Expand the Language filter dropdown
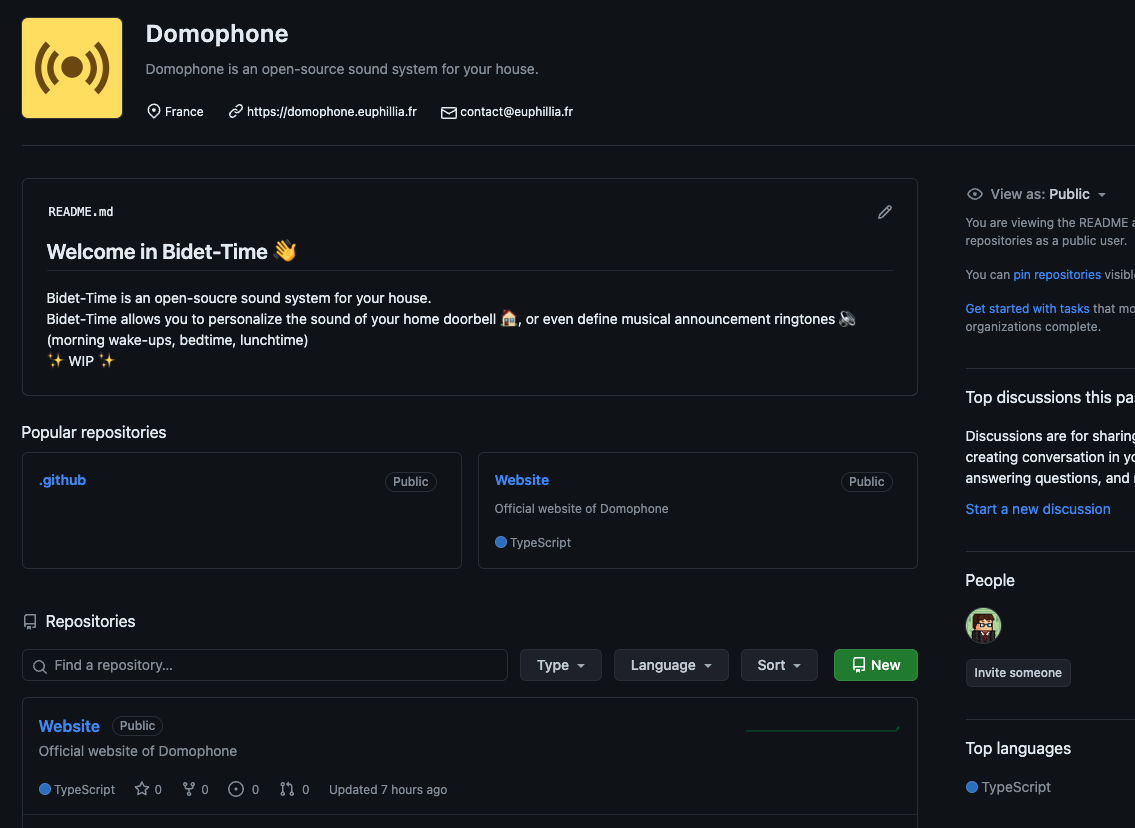 coord(671,665)
